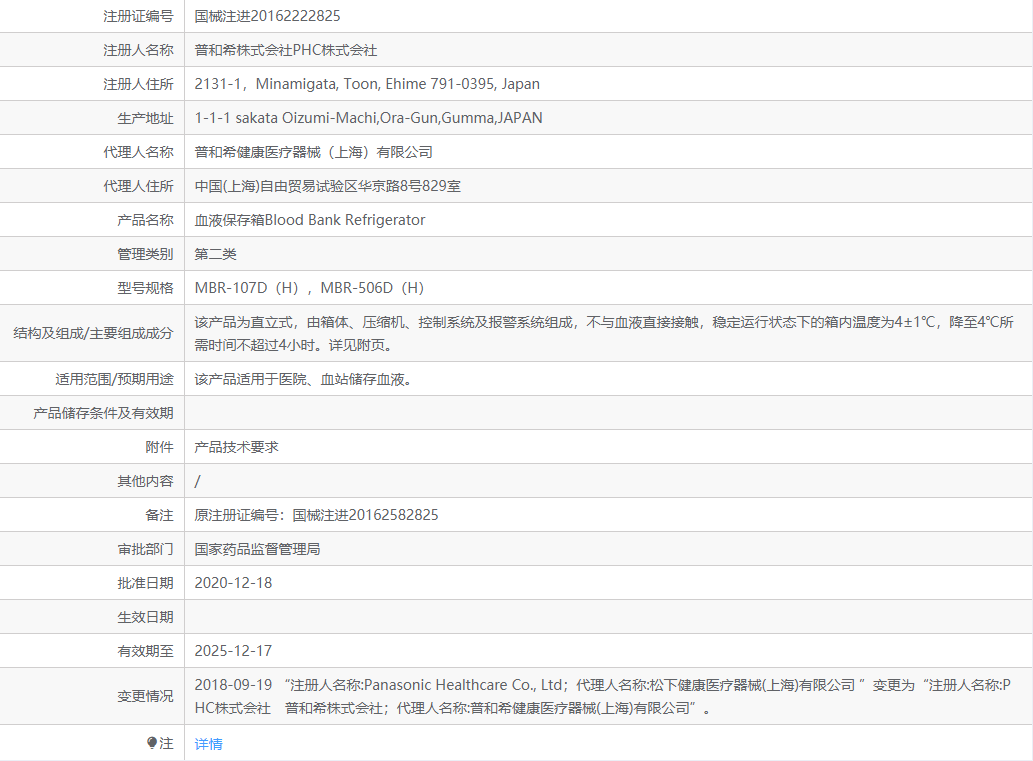Click the 其他内容 label

pos(146,482)
